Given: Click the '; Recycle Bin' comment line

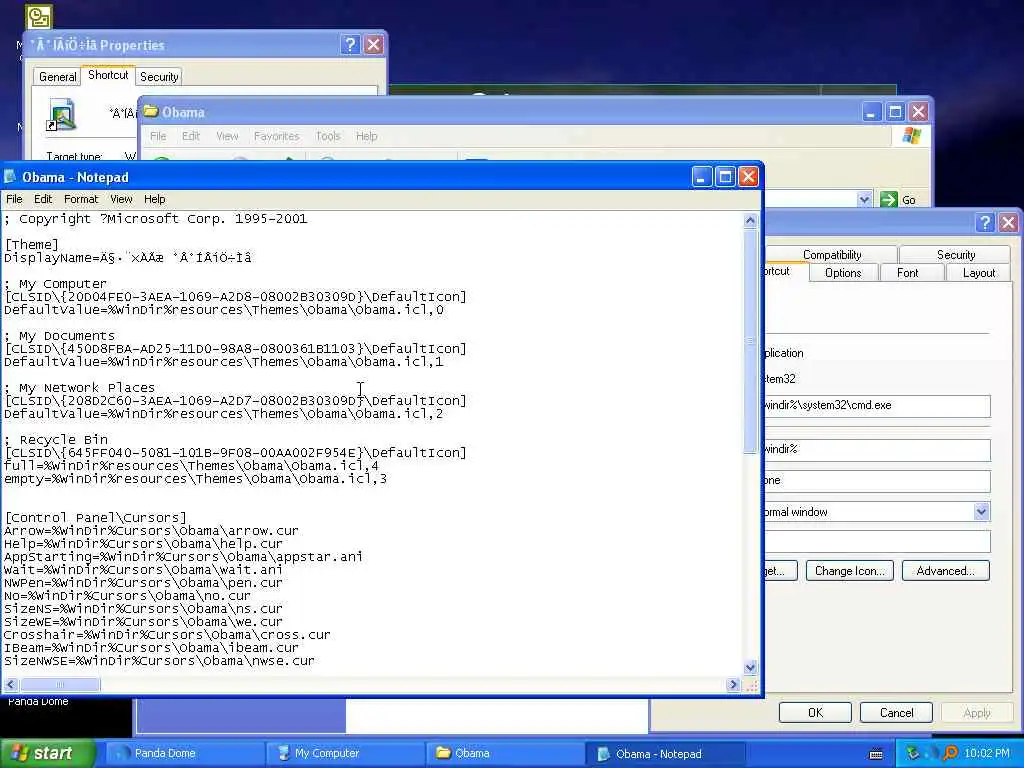Looking at the screenshot, I should point(56,440).
